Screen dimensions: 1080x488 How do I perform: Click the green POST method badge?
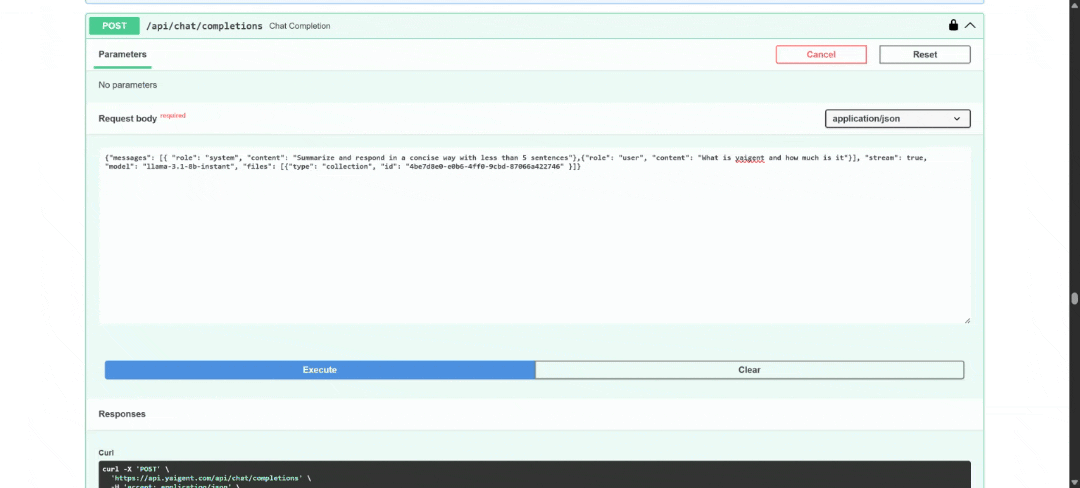tap(115, 26)
